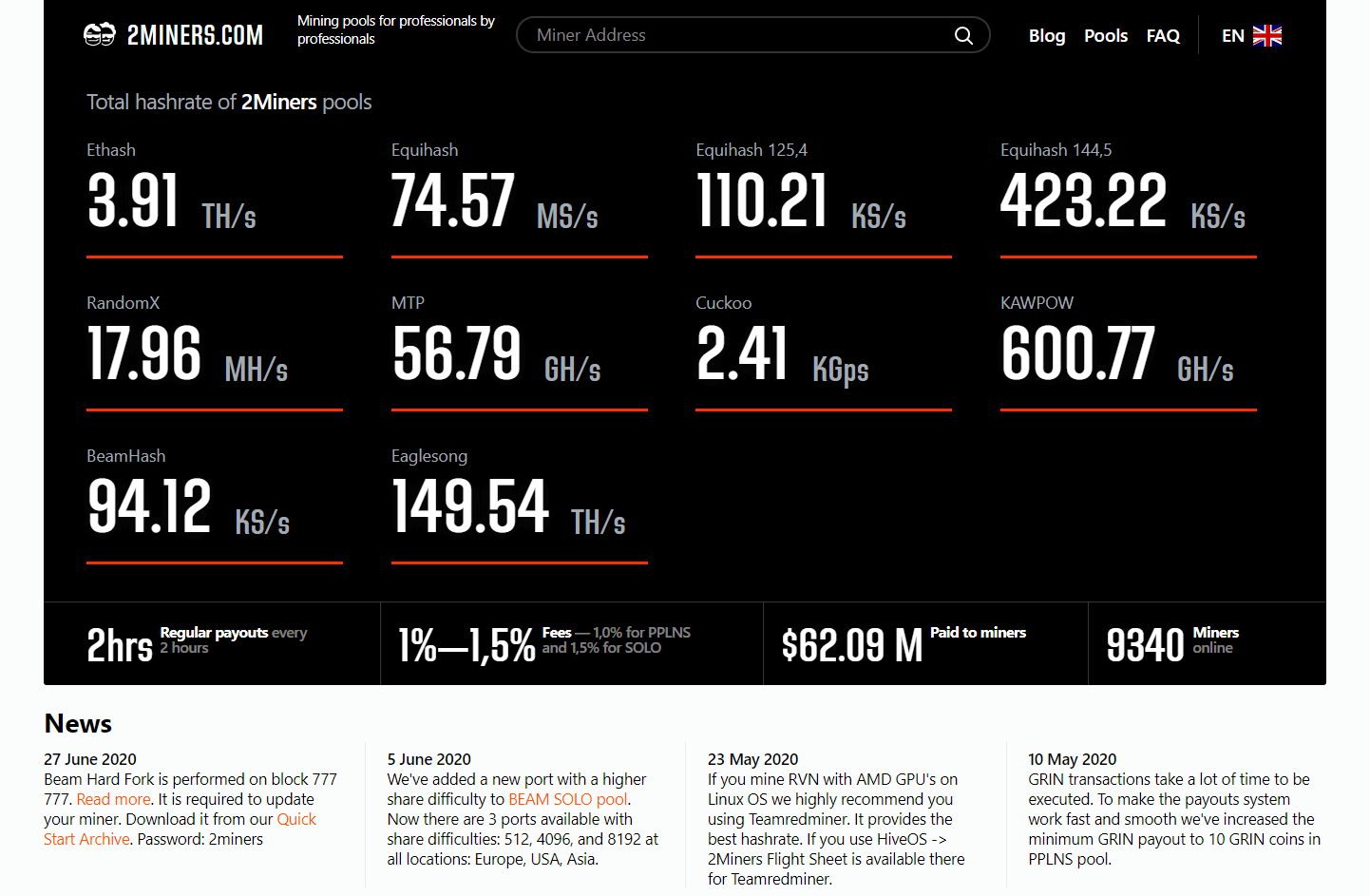This screenshot has width=1370, height=896.
Task: Click the Read more link
Action: tap(113, 798)
